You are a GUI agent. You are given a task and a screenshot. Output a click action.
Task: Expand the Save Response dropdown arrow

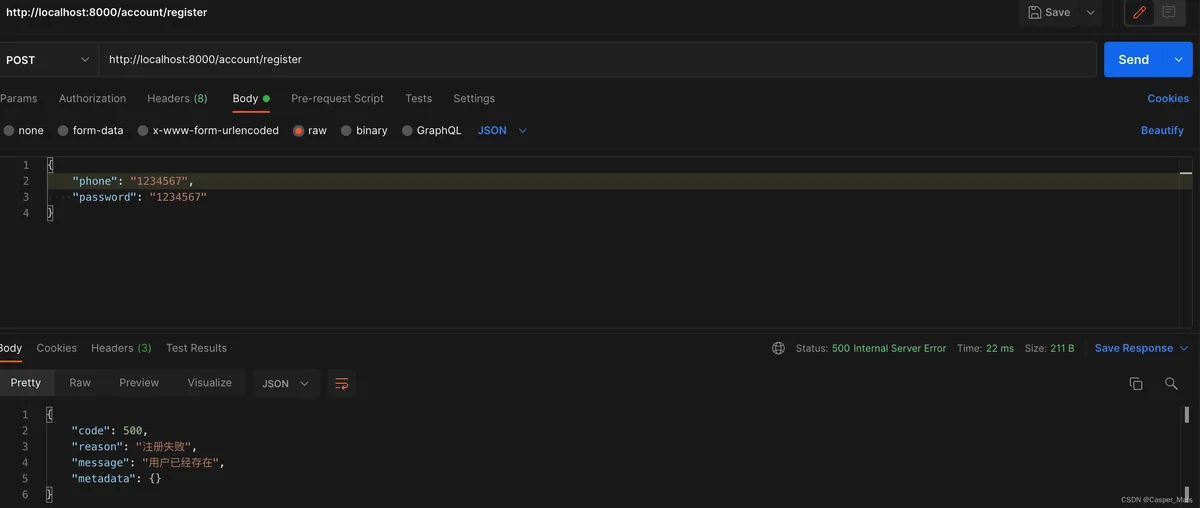[x=1185, y=349]
